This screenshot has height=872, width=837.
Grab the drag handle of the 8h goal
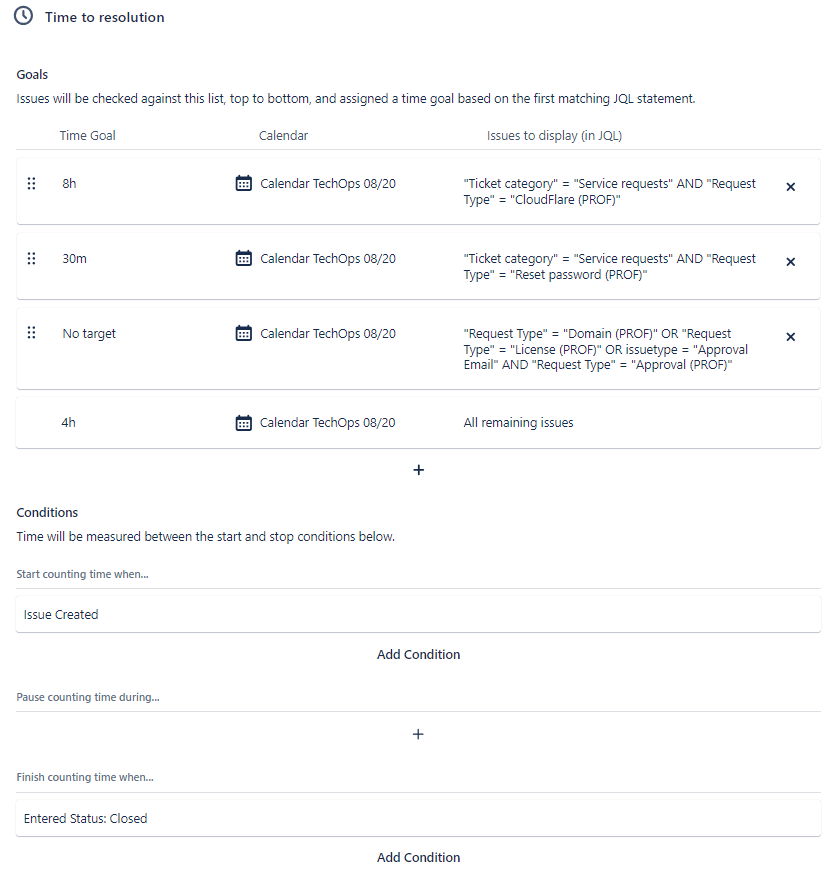pos(32,184)
